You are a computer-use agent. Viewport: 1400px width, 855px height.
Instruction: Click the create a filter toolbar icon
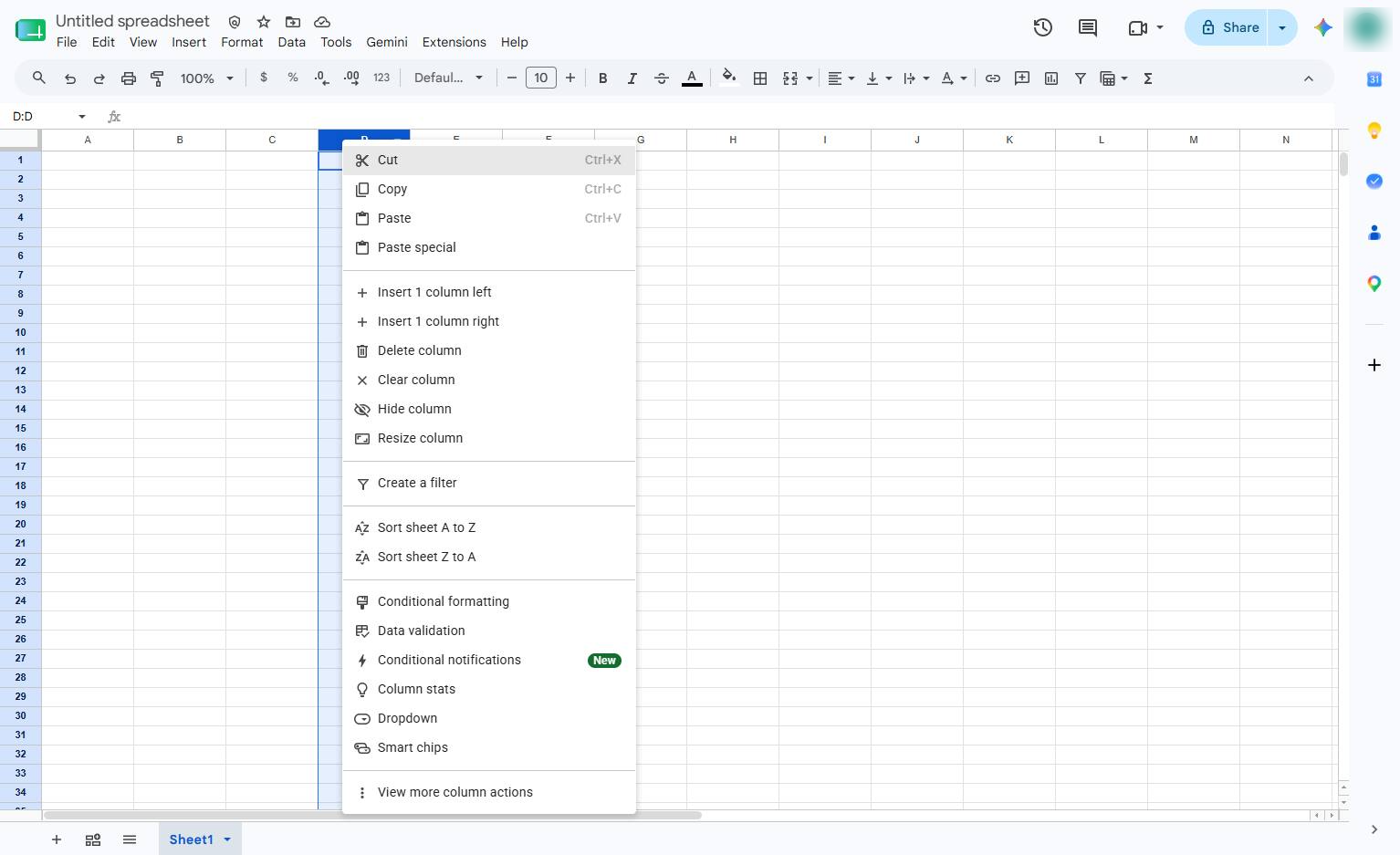(1081, 78)
